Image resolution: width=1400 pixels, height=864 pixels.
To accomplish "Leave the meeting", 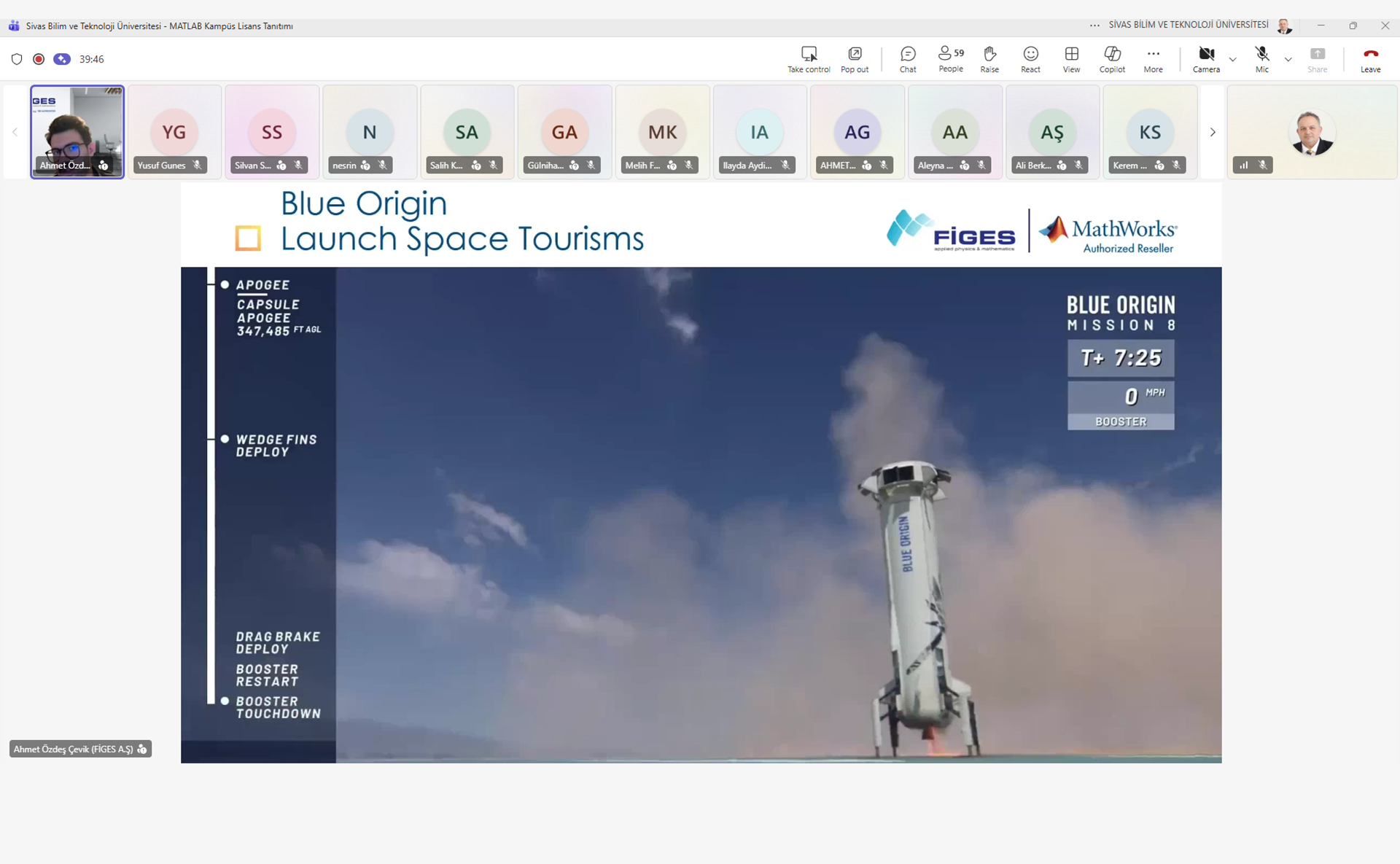I will [x=1370, y=58].
